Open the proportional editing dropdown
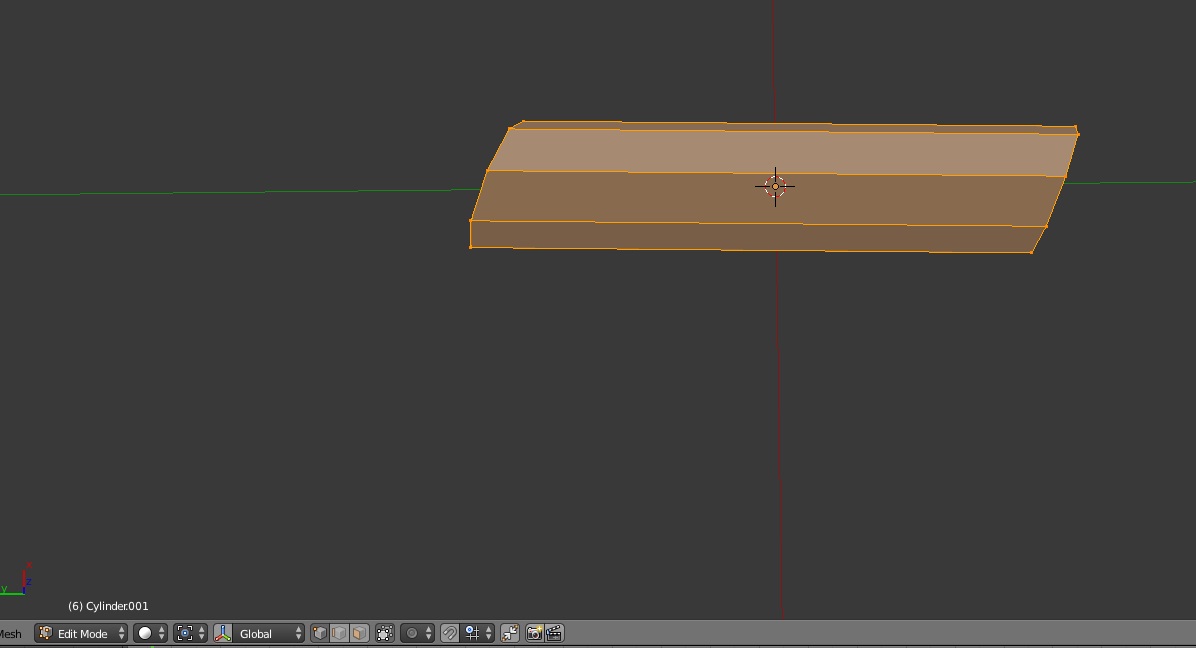The width and height of the screenshot is (1196, 648). (x=418, y=634)
